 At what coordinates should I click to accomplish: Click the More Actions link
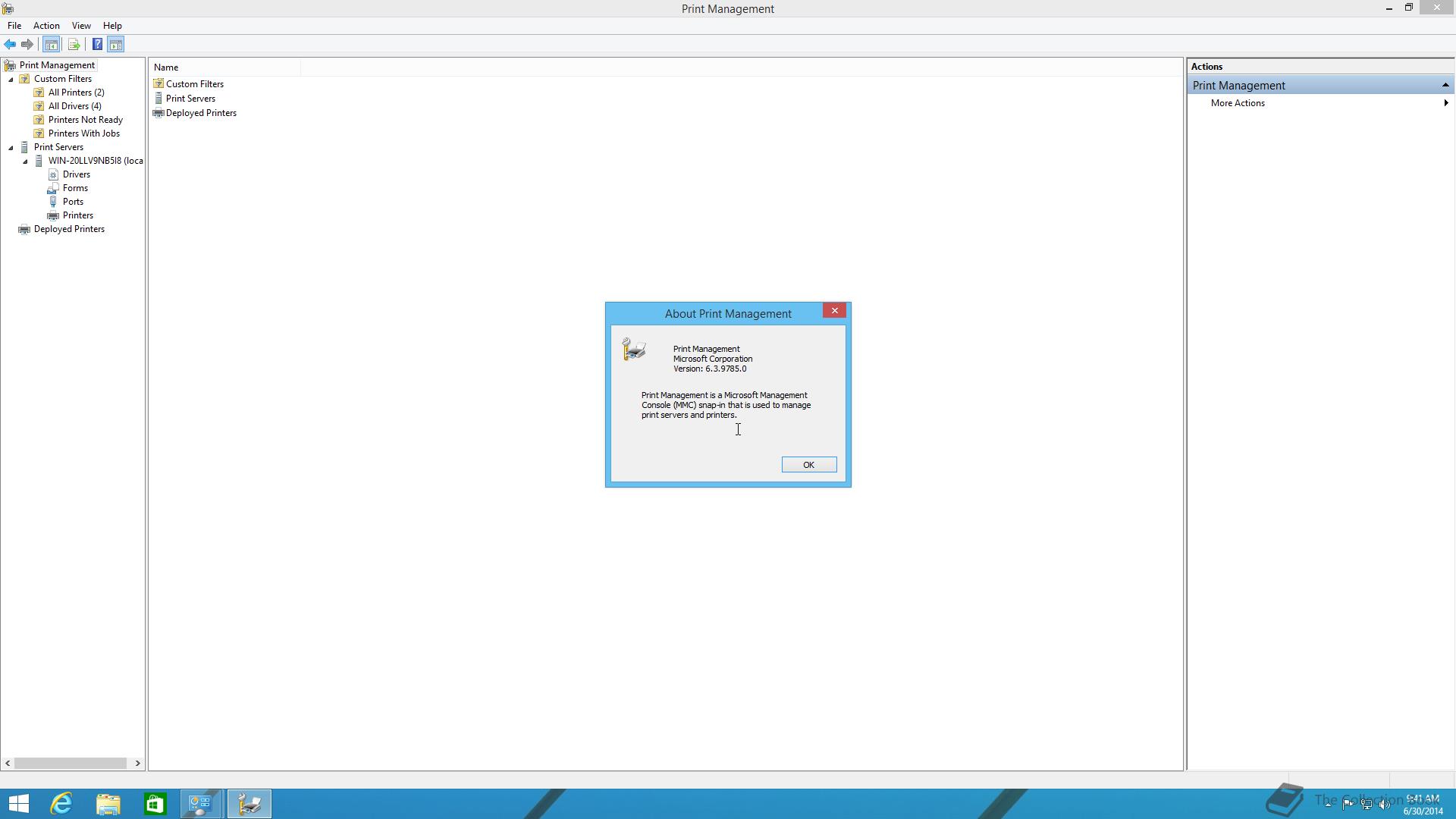click(x=1238, y=103)
